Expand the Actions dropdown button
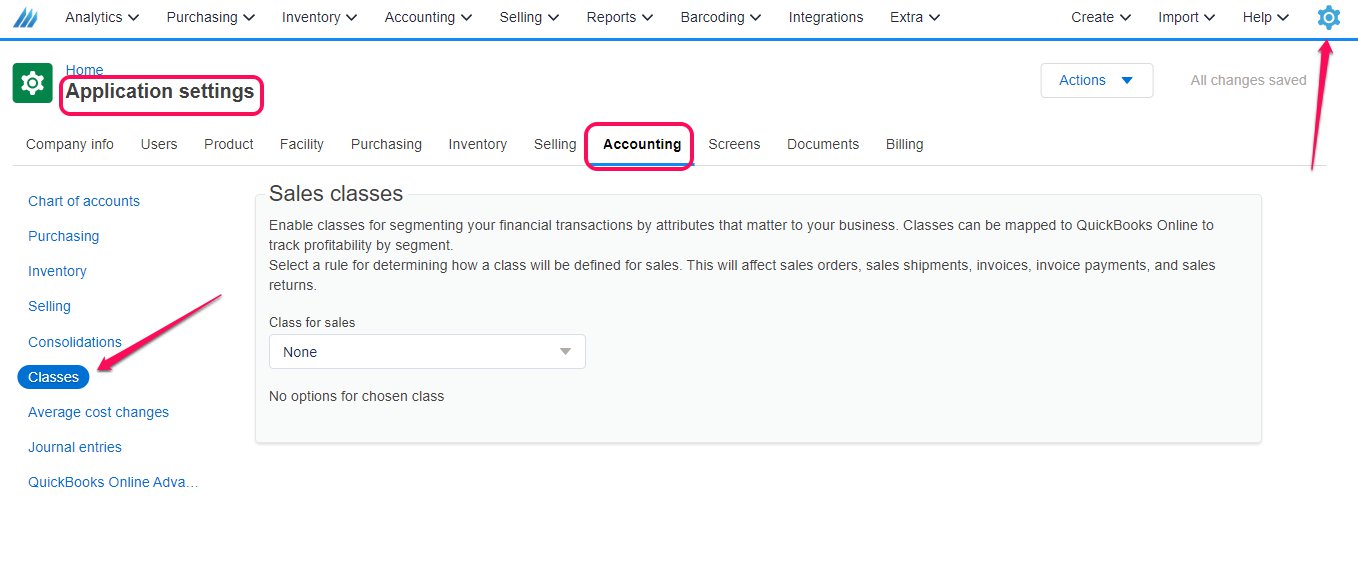The height and width of the screenshot is (566, 1358). (1097, 80)
